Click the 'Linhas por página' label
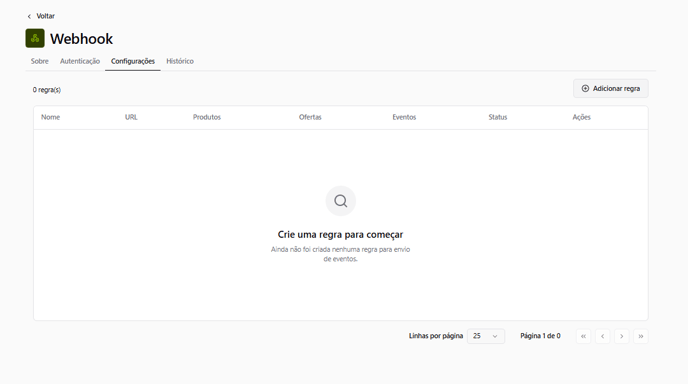 coord(436,336)
